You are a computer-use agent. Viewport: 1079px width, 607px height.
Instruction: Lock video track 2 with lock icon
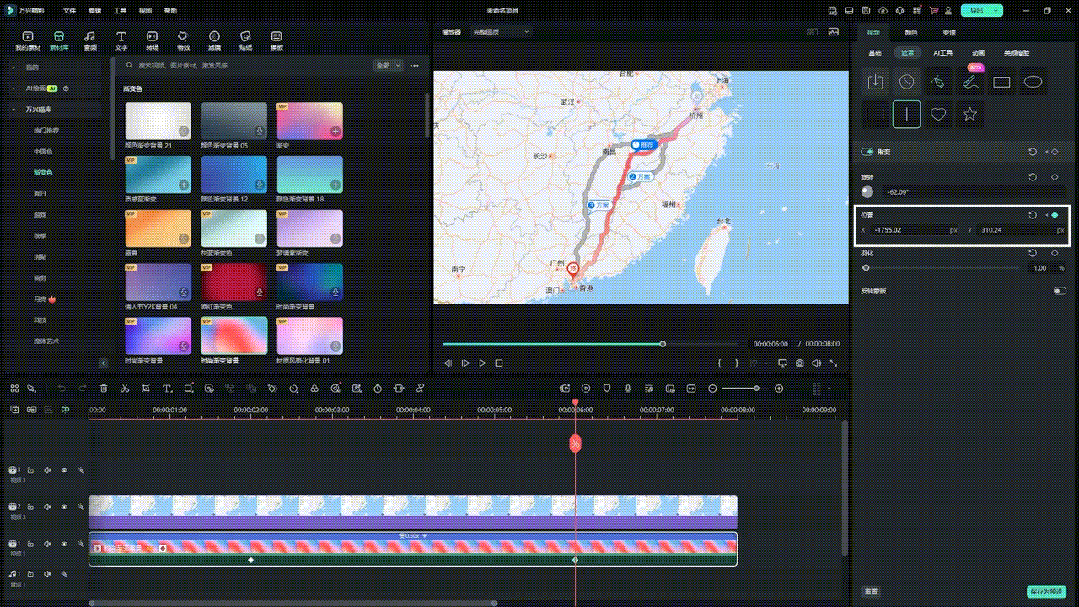click(x=30, y=507)
